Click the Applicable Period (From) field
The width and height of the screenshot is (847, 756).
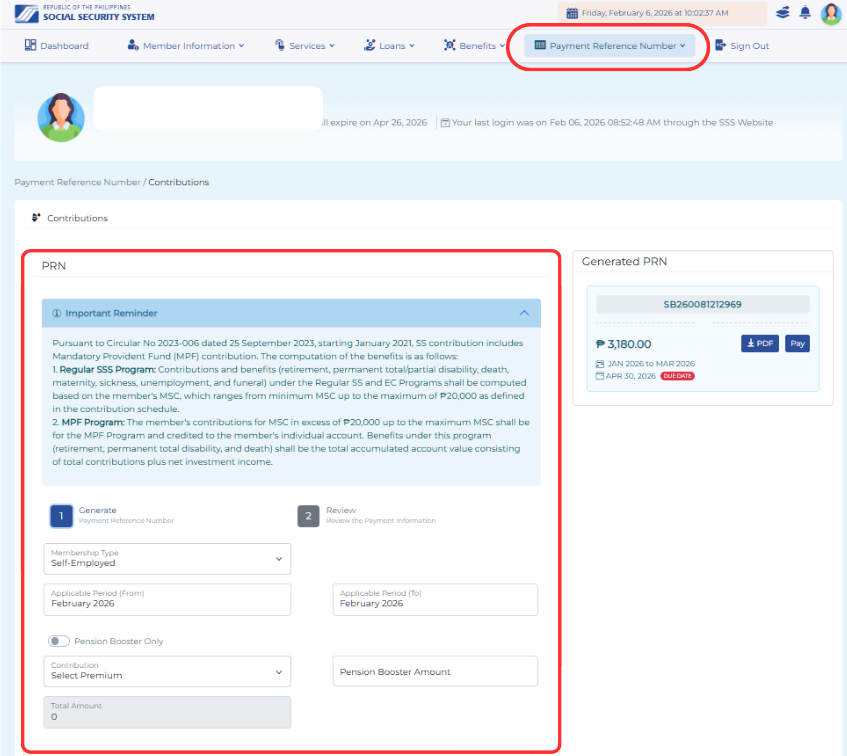pos(167,599)
